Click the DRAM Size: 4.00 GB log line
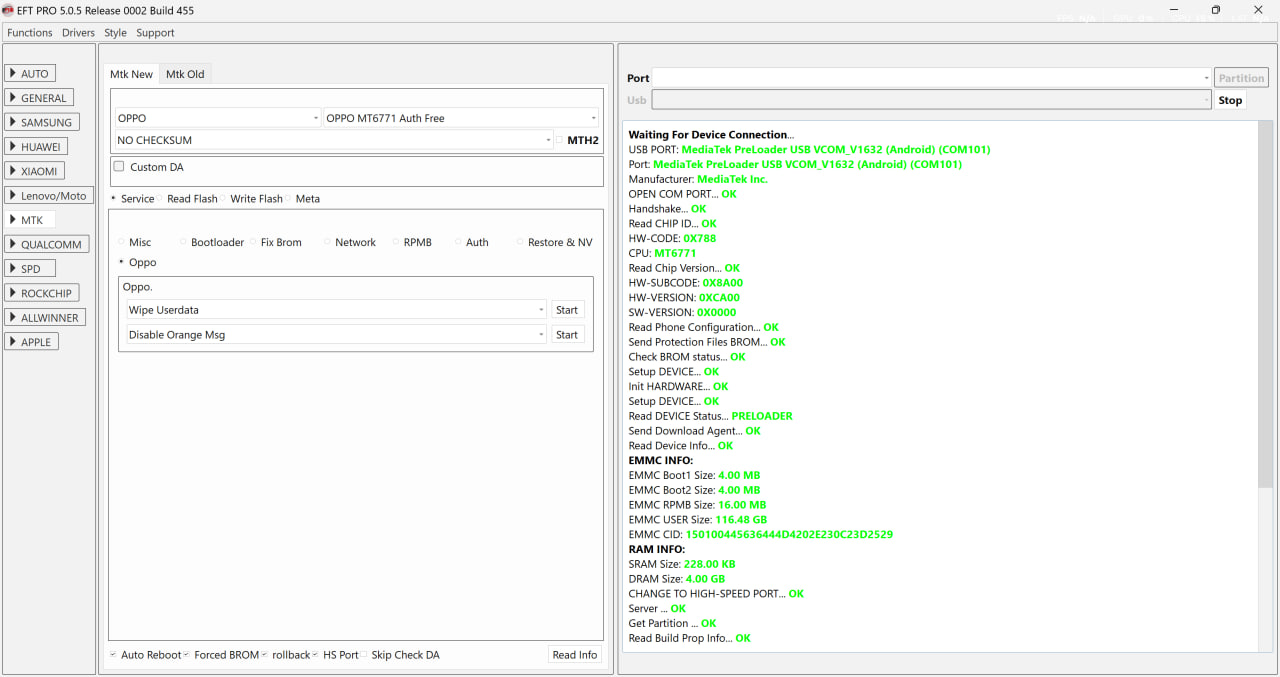The height and width of the screenshot is (677, 1280). (x=677, y=579)
